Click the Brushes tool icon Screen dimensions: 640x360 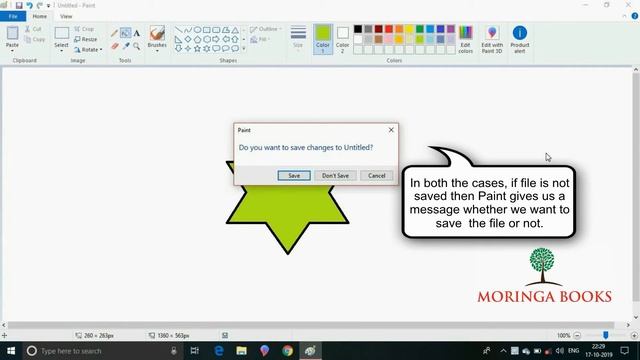(157, 33)
